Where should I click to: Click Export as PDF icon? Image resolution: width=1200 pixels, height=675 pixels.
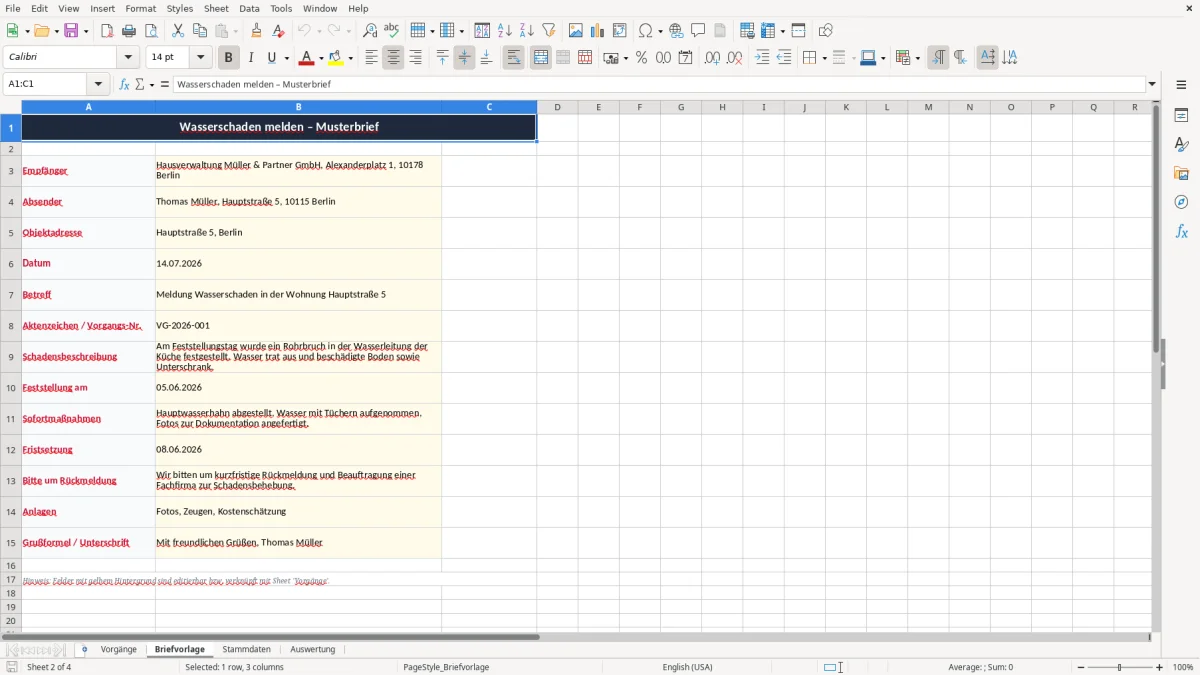tap(107, 31)
